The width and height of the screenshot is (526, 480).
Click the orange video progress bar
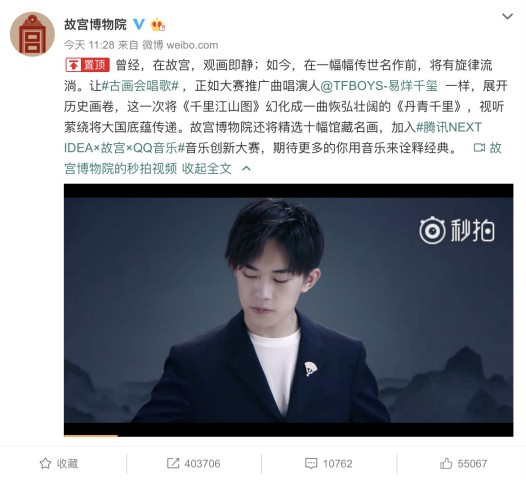[91, 435]
